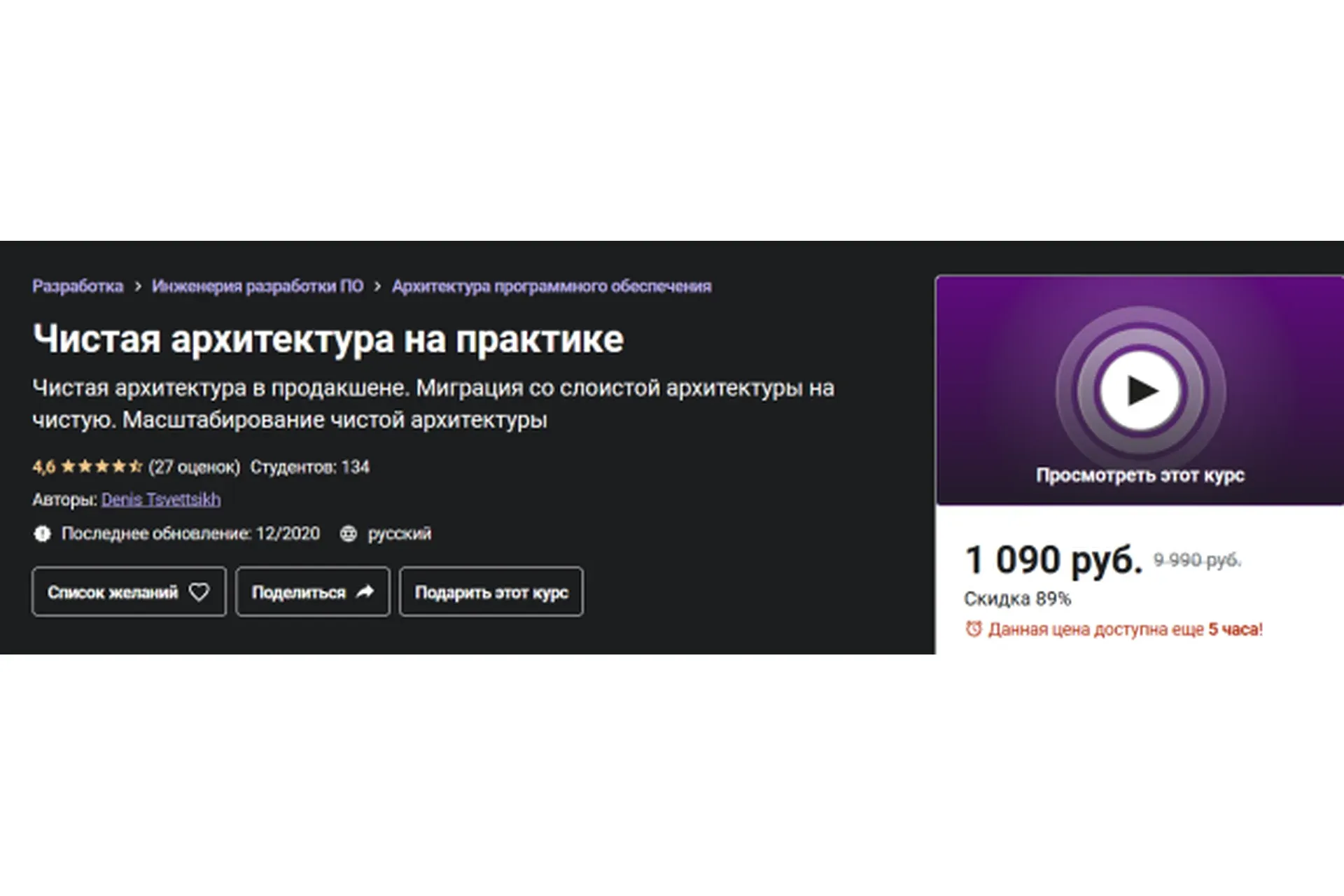Click the last-update badge icon
1344x896 pixels.
point(43,534)
